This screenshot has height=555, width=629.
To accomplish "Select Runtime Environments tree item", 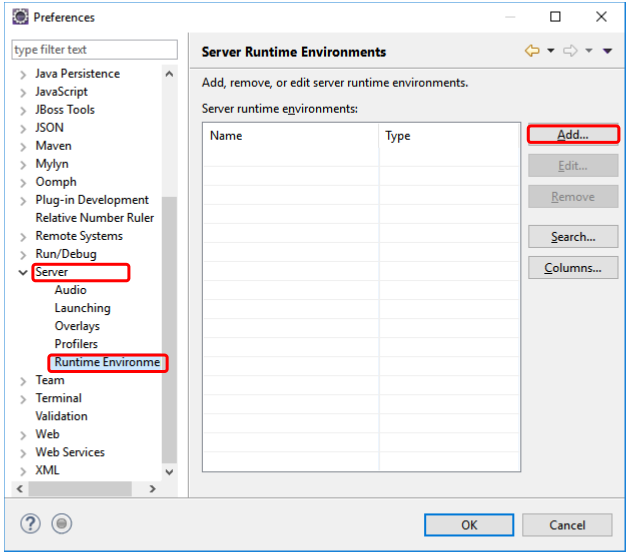I will 108,362.
